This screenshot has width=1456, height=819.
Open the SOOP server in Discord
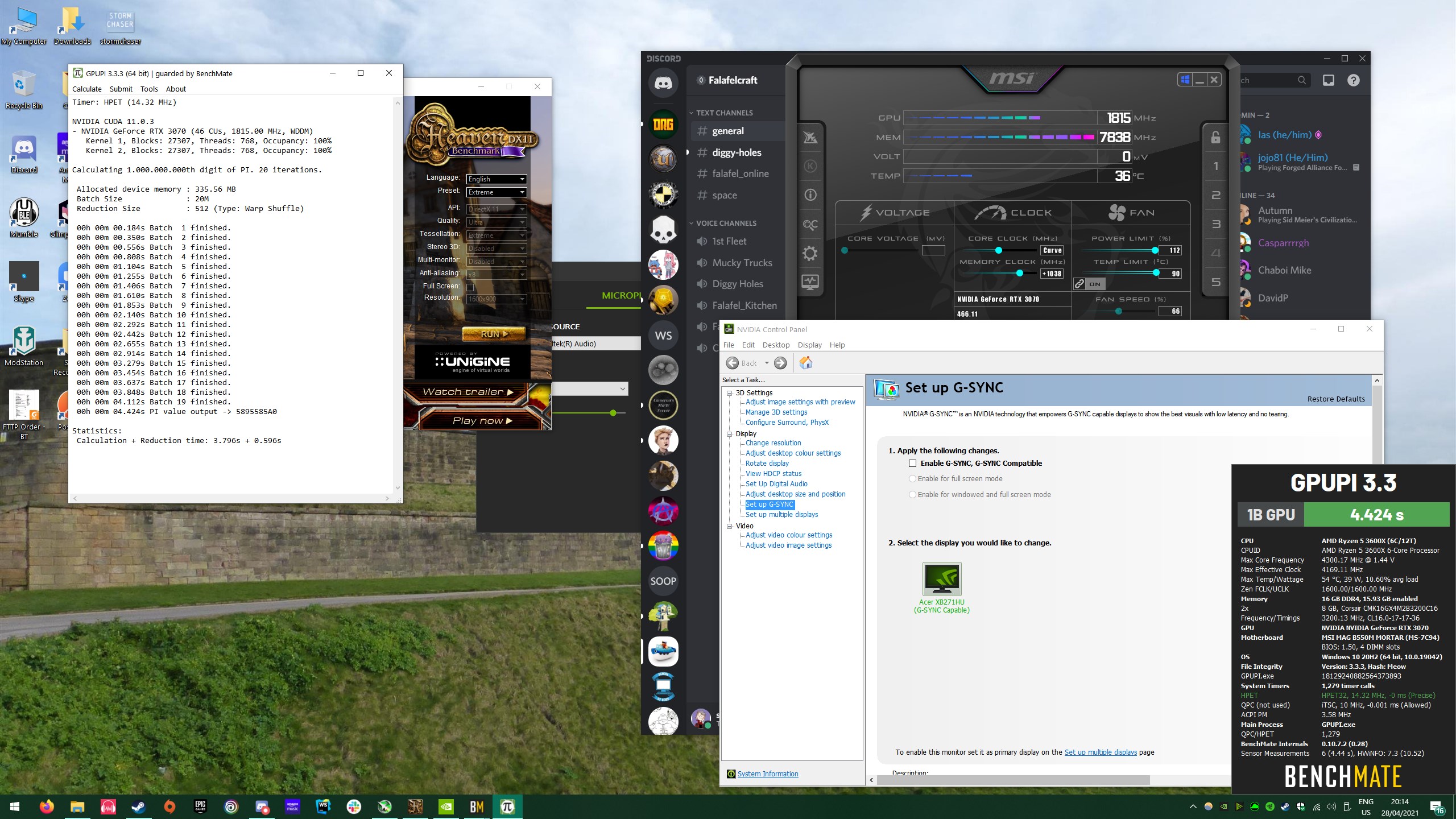(663, 581)
